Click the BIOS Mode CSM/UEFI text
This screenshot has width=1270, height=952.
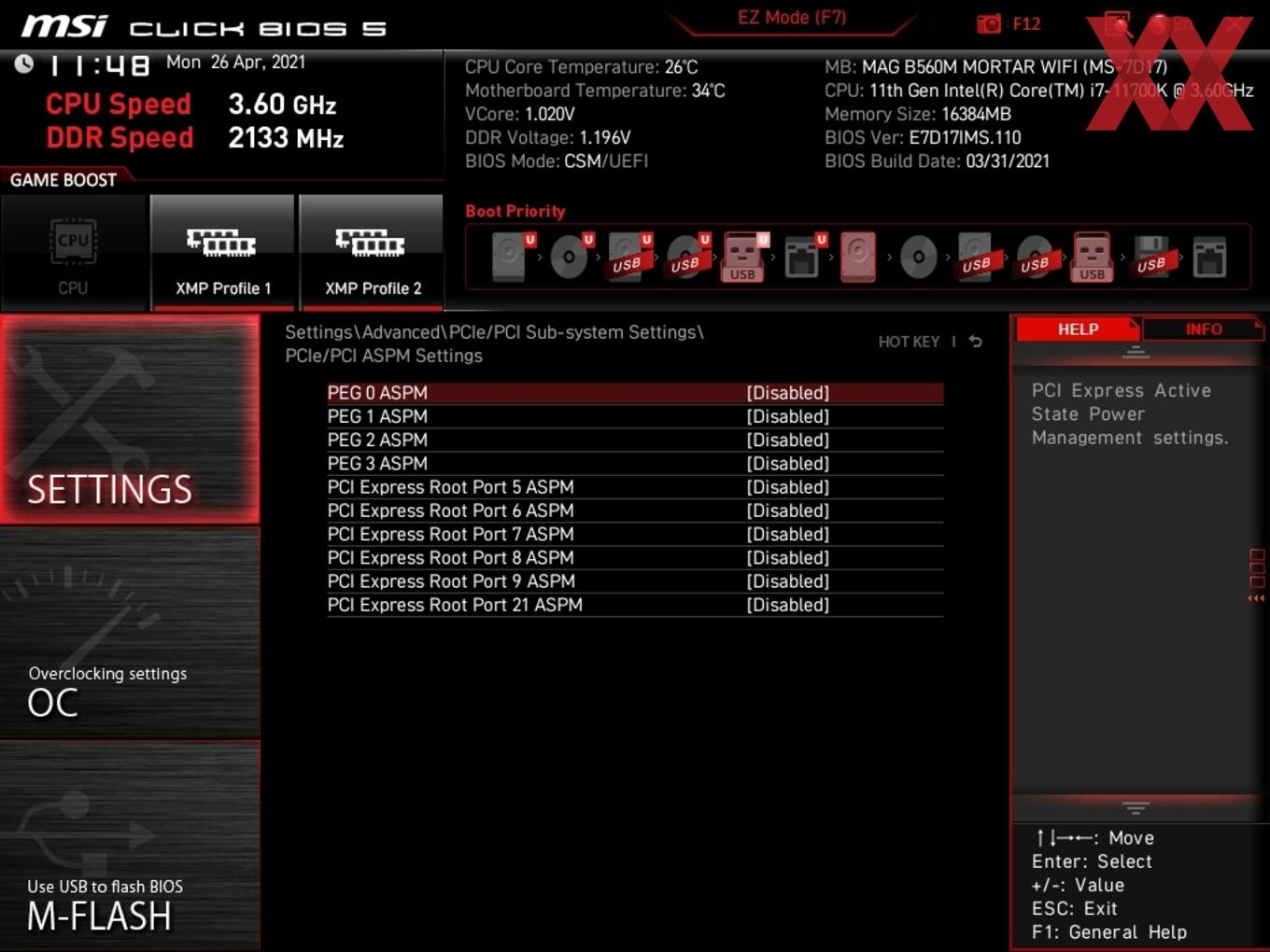(557, 161)
